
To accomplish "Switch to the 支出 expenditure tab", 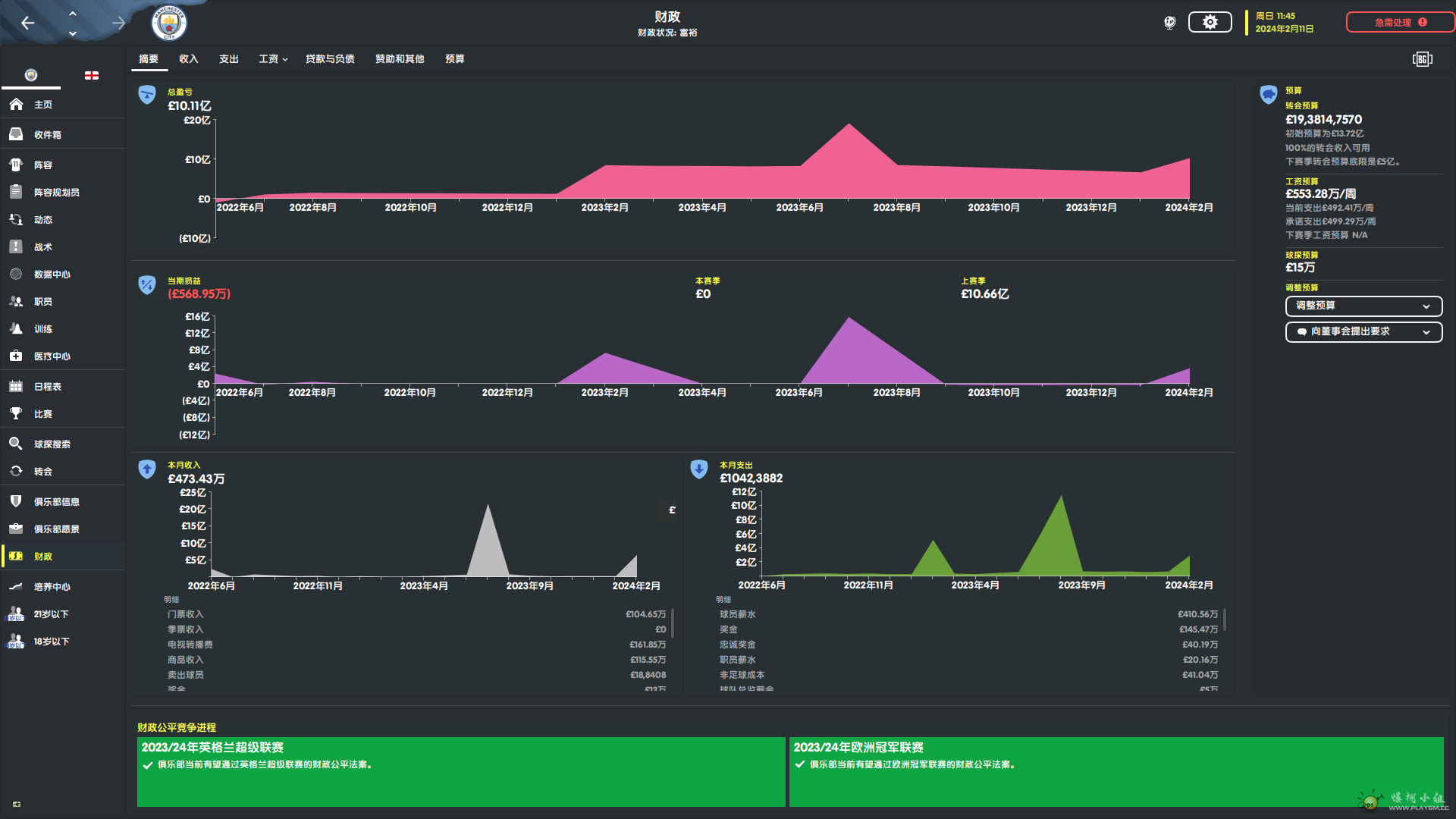I will point(229,59).
